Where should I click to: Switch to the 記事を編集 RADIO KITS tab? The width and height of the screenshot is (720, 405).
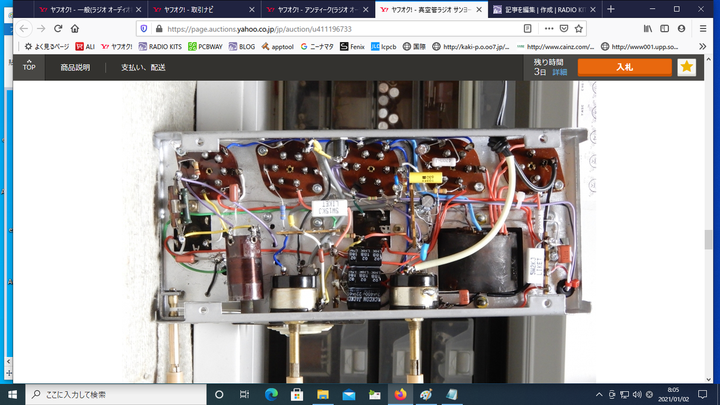545,9
